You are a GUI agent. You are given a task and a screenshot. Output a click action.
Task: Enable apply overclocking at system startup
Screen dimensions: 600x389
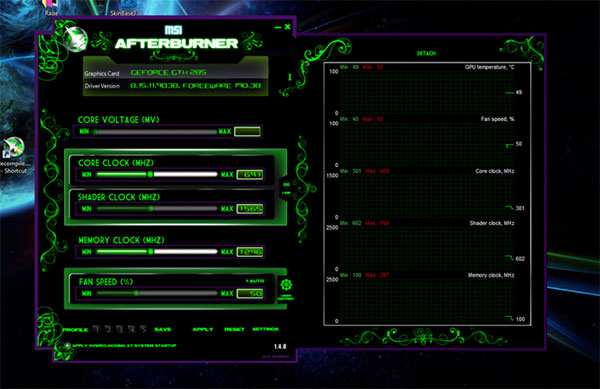[x=68, y=345]
